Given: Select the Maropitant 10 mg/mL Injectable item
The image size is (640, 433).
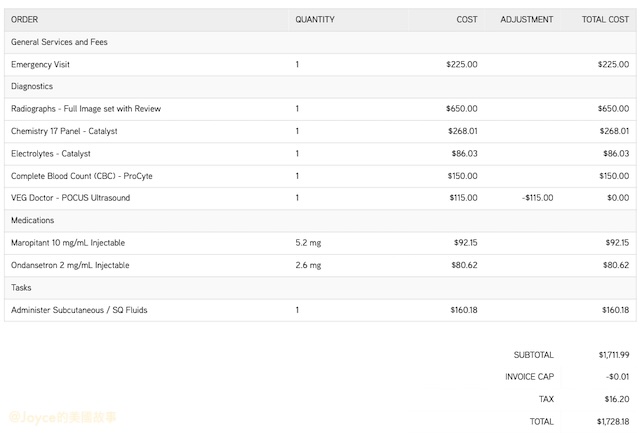Looking at the screenshot, I should [68, 243].
